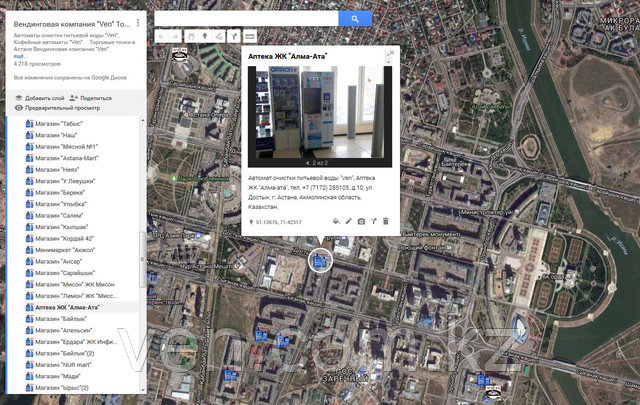This screenshot has height=405, width=640.
Task: Select Магазин "Салем" in the list
Action: click(x=54, y=215)
